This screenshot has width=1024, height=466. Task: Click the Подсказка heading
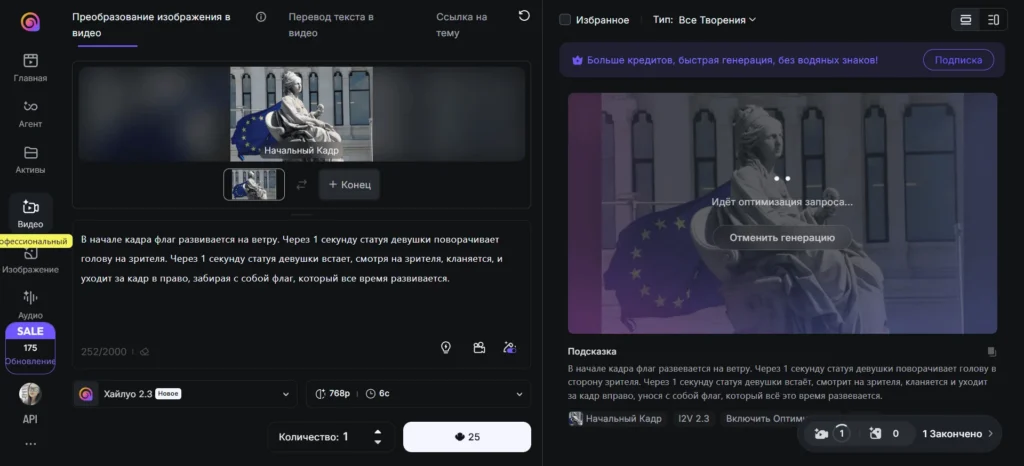click(x=592, y=351)
